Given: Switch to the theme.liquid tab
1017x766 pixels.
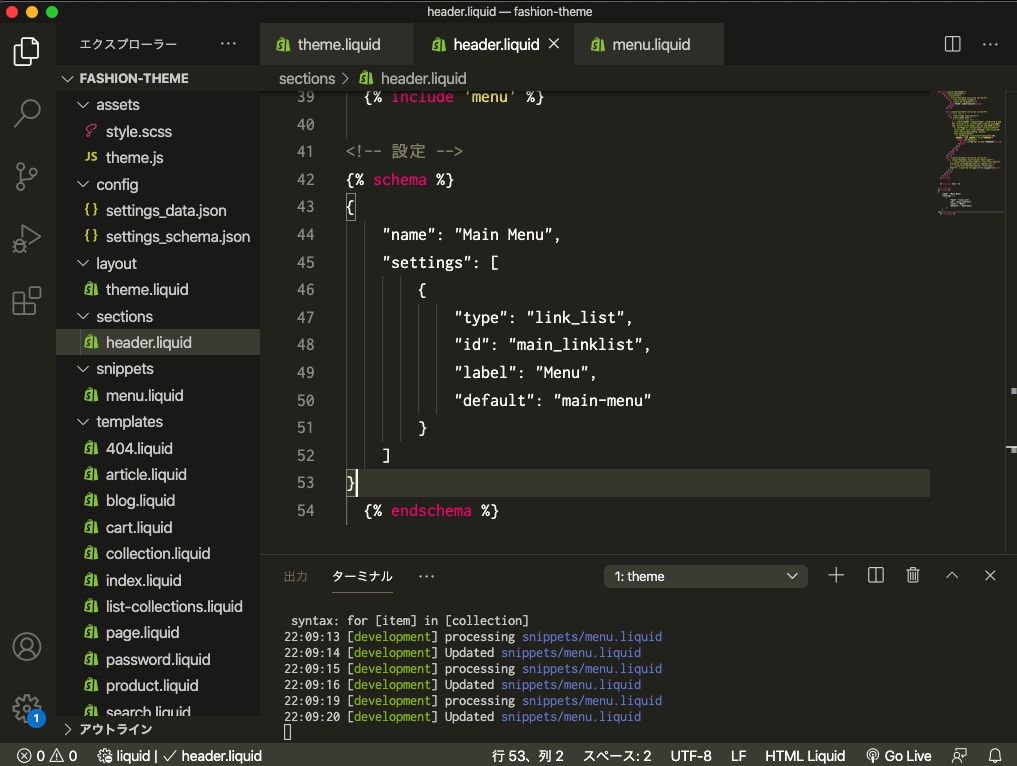Looking at the screenshot, I should point(338,45).
